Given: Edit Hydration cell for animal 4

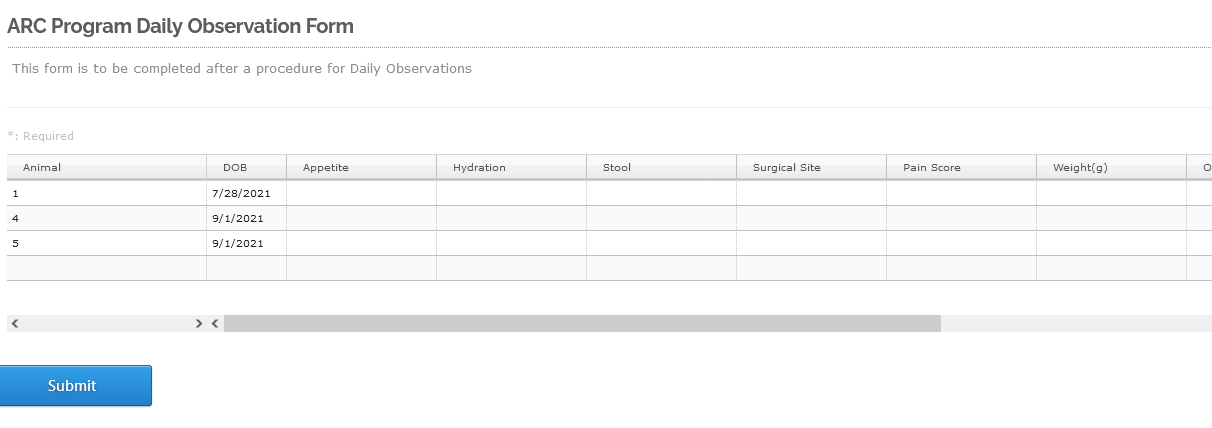Looking at the screenshot, I should coord(512,218).
